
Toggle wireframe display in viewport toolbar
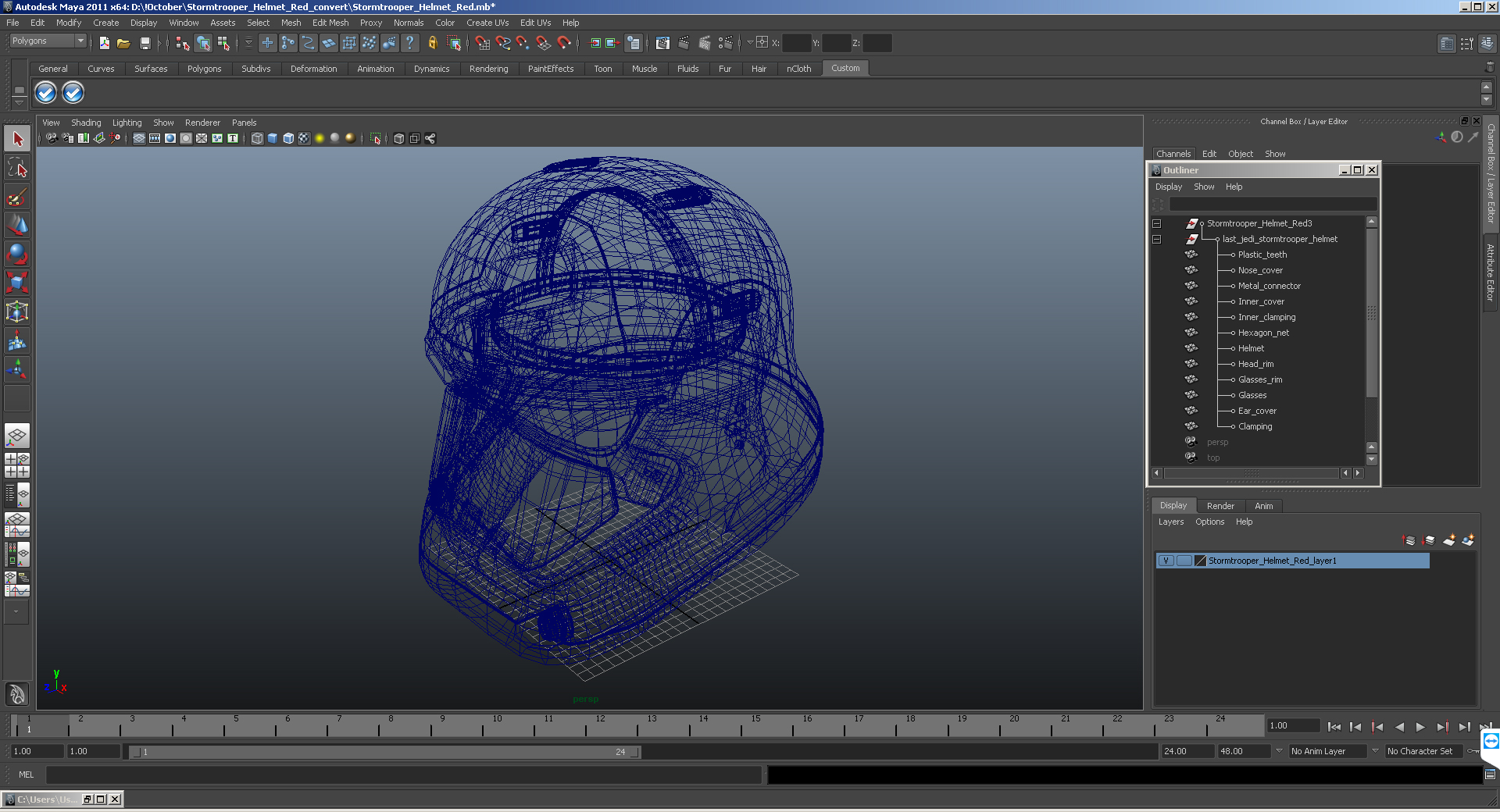(x=257, y=138)
